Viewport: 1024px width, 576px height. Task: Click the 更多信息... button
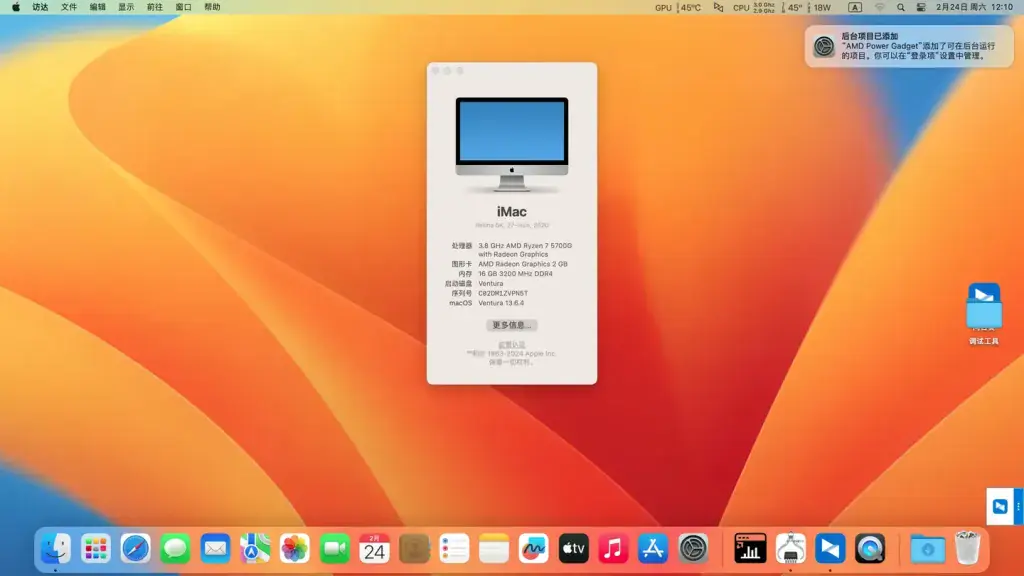(x=511, y=325)
